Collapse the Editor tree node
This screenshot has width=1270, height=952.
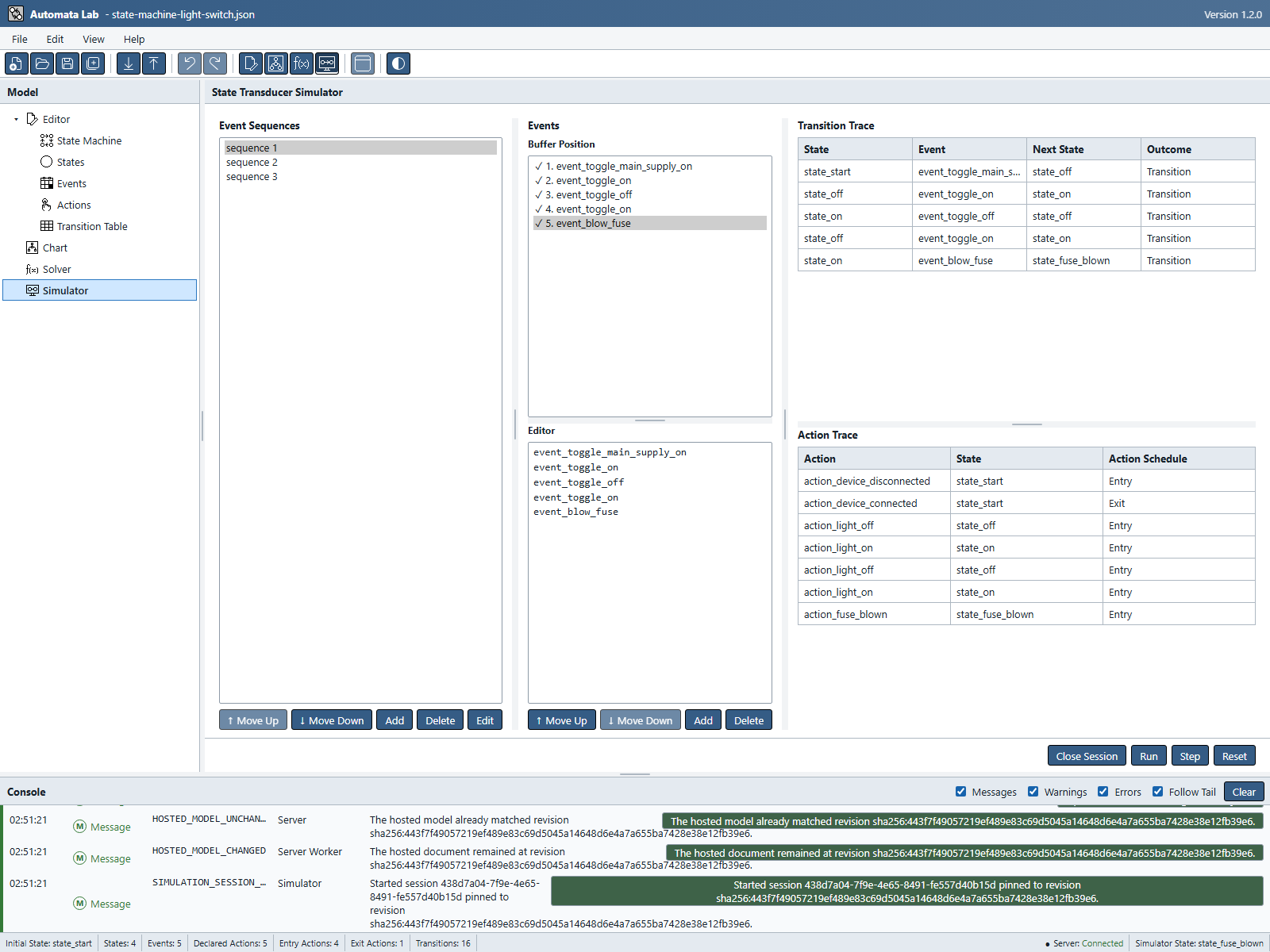tap(16, 119)
